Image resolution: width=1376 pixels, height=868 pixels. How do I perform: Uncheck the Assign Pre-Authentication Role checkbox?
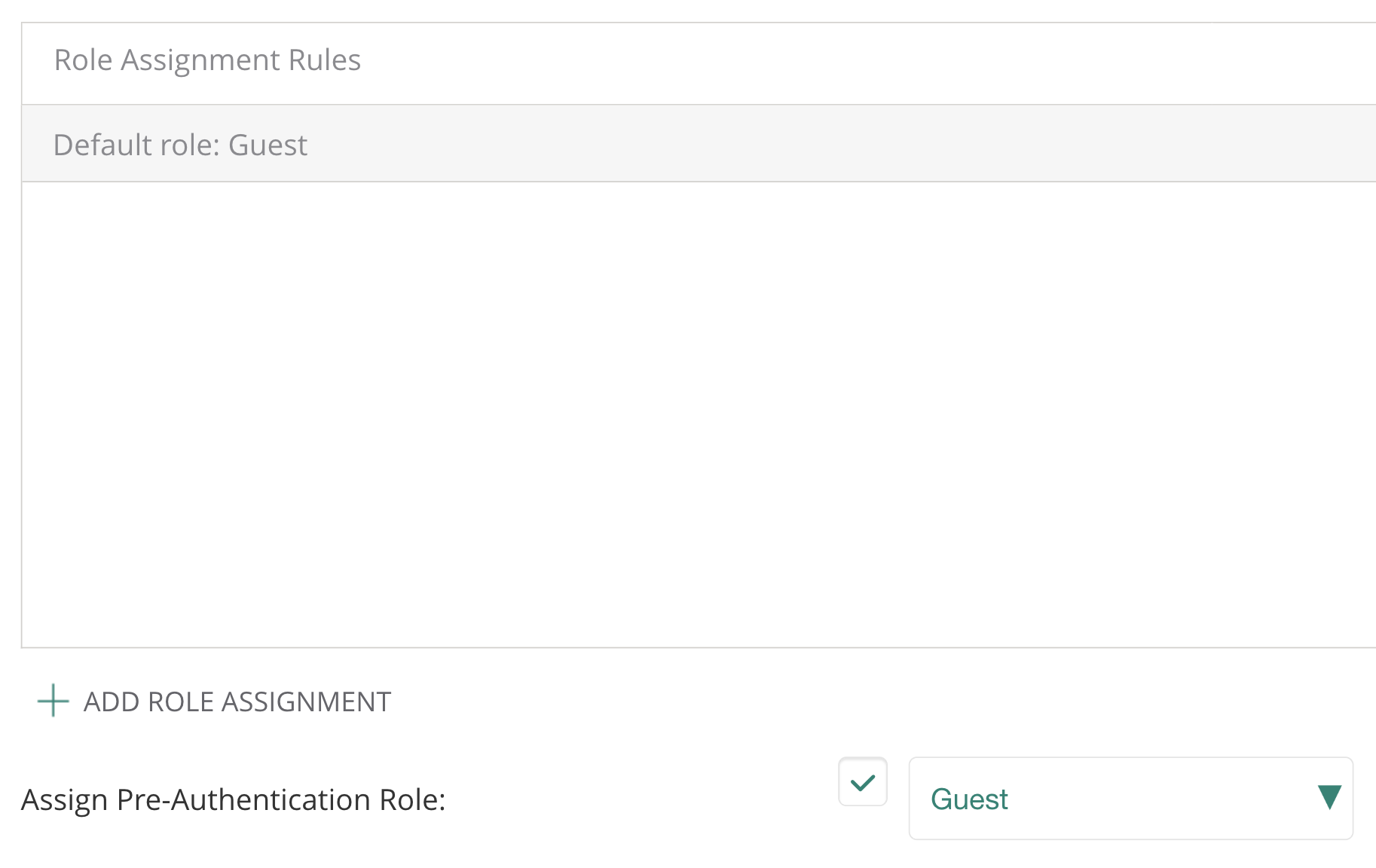pos(862,782)
